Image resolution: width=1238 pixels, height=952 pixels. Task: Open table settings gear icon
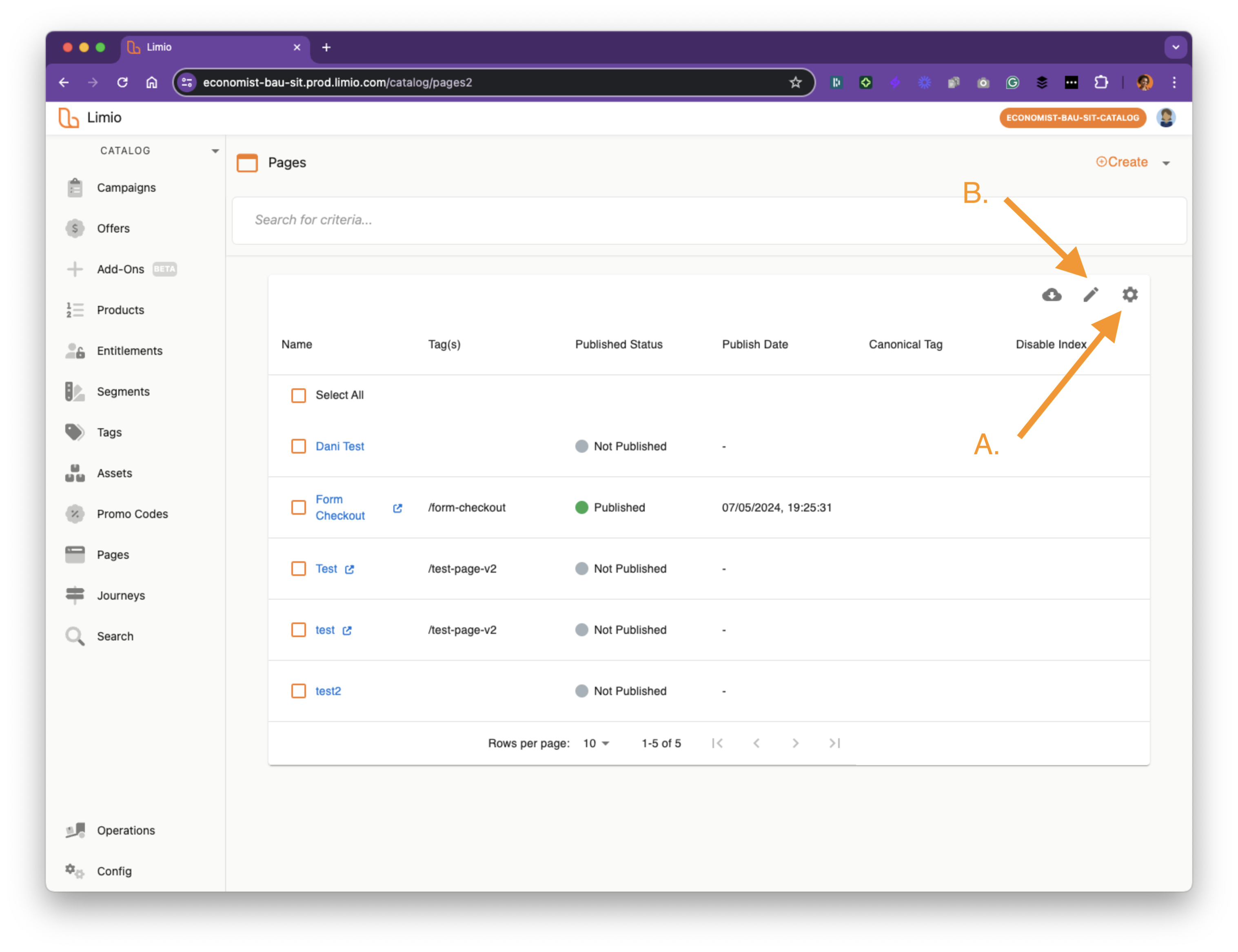coord(1130,294)
